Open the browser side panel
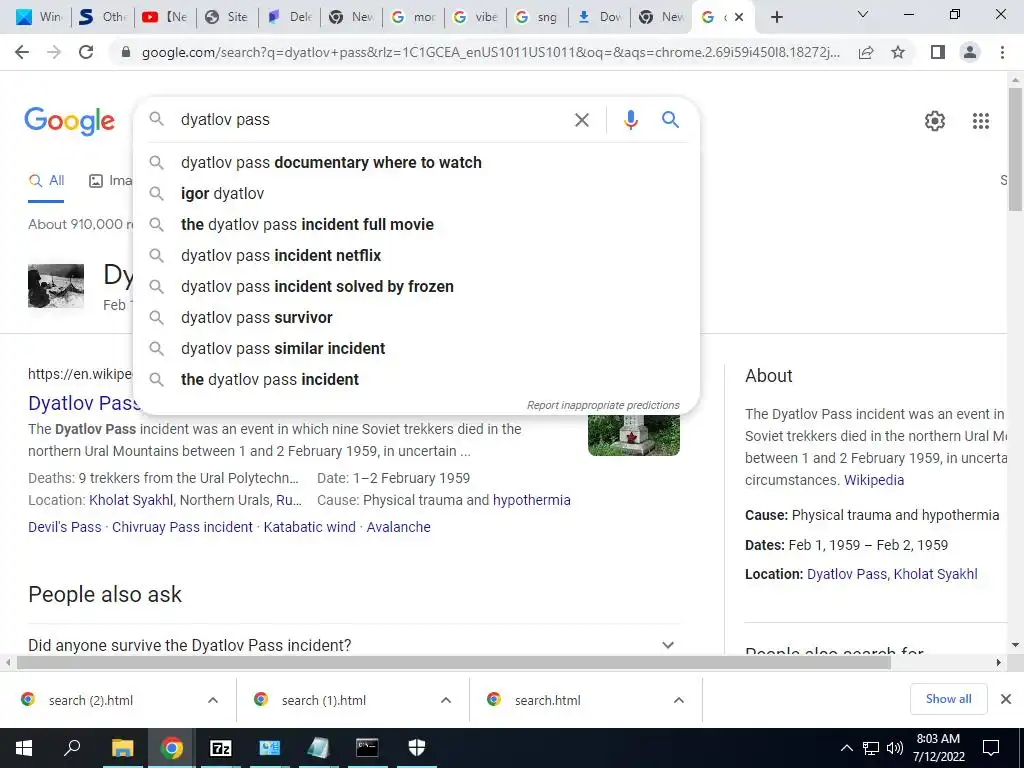 pos(938,52)
